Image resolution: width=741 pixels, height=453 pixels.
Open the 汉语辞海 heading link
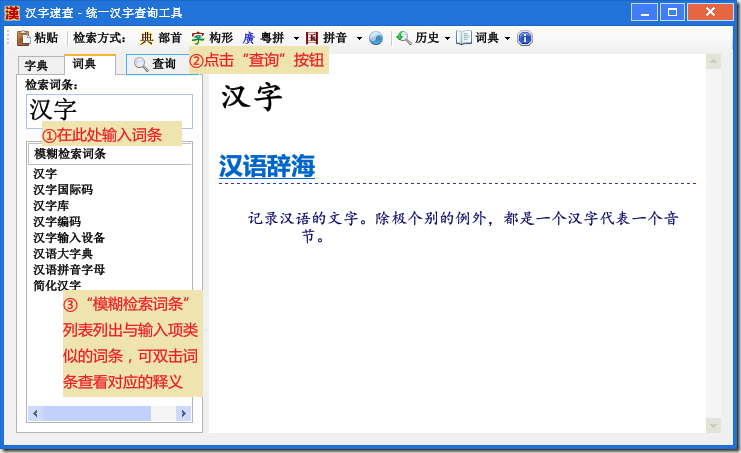[266, 167]
